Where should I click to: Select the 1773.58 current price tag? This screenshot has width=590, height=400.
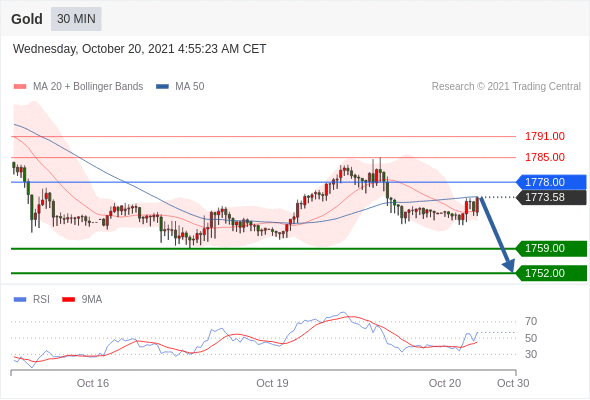coord(551,197)
